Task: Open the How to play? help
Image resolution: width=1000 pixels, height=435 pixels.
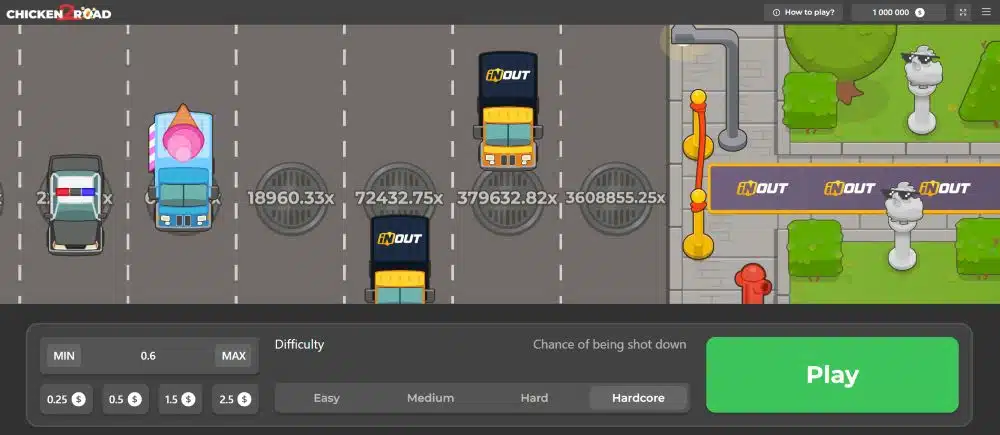Action: coord(803,12)
